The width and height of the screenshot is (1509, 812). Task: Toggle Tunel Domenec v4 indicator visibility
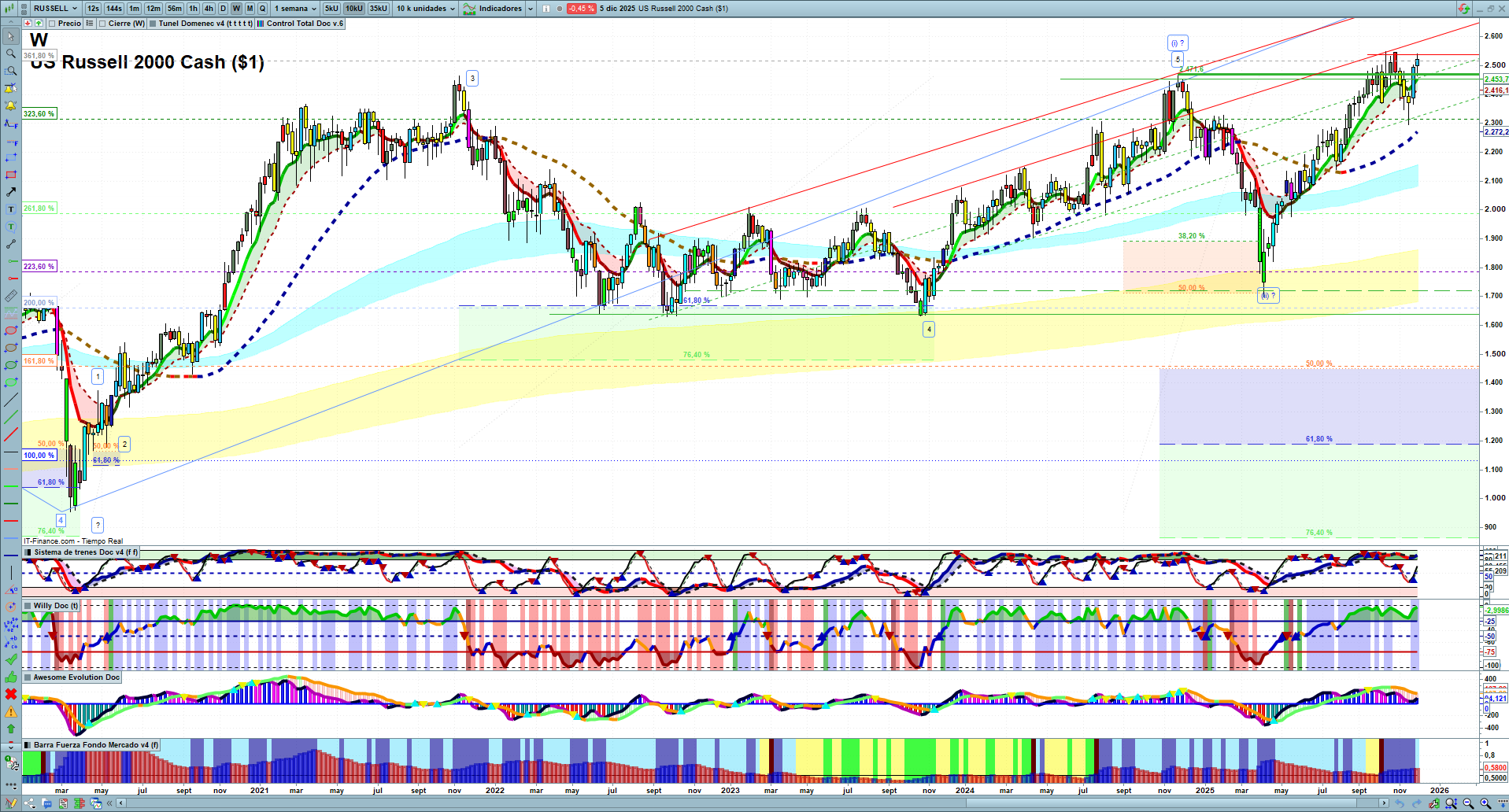tap(153, 24)
